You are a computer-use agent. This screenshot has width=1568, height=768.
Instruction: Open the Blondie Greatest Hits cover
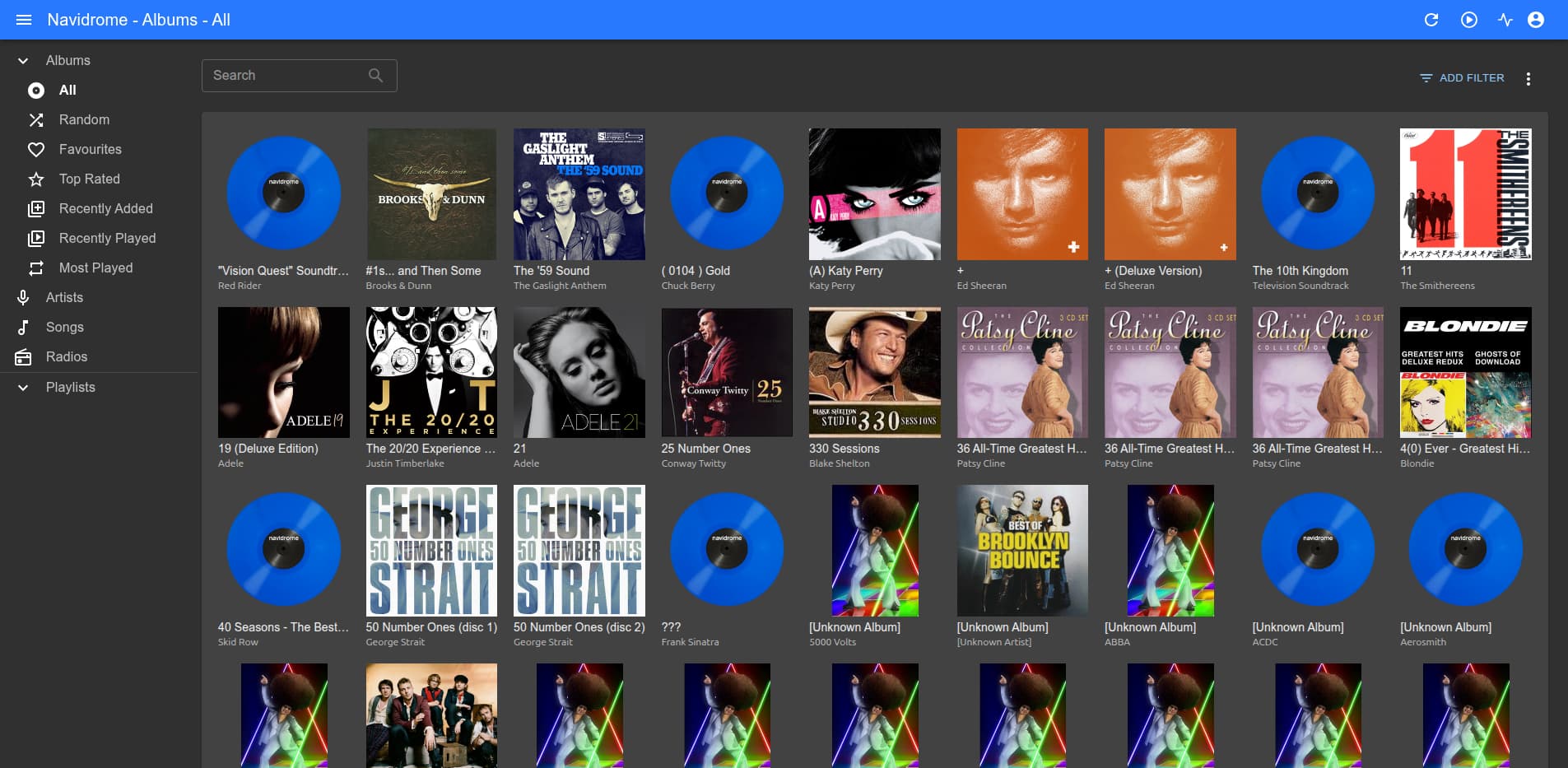[x=1466, y=372]
